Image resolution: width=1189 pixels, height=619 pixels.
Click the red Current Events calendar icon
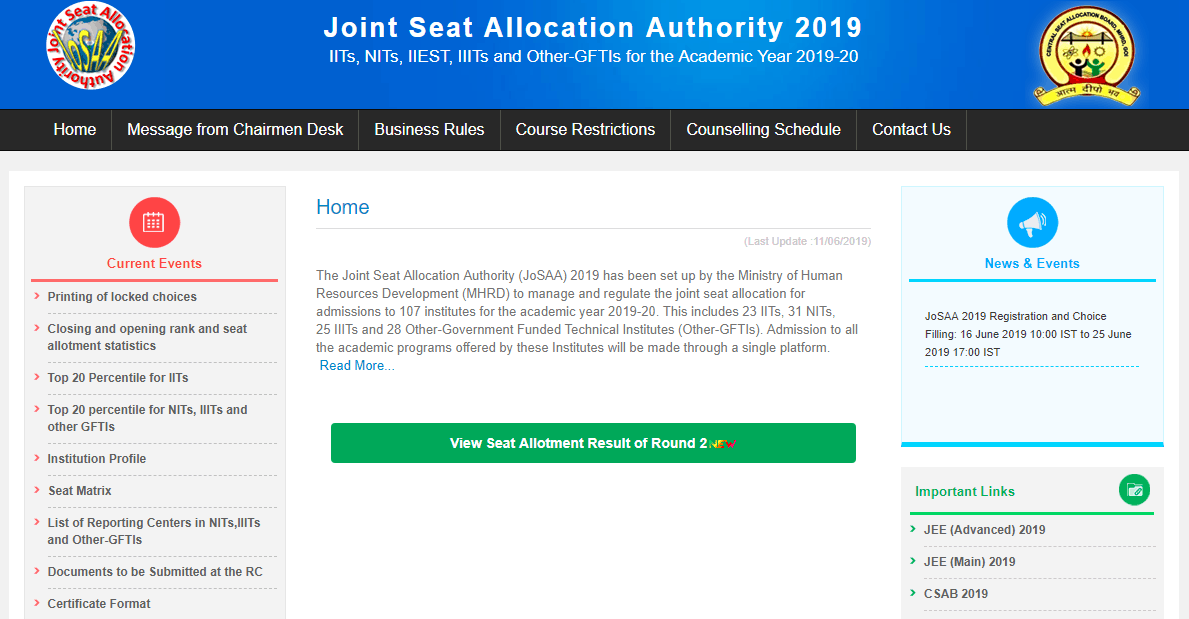pos(154,222)
